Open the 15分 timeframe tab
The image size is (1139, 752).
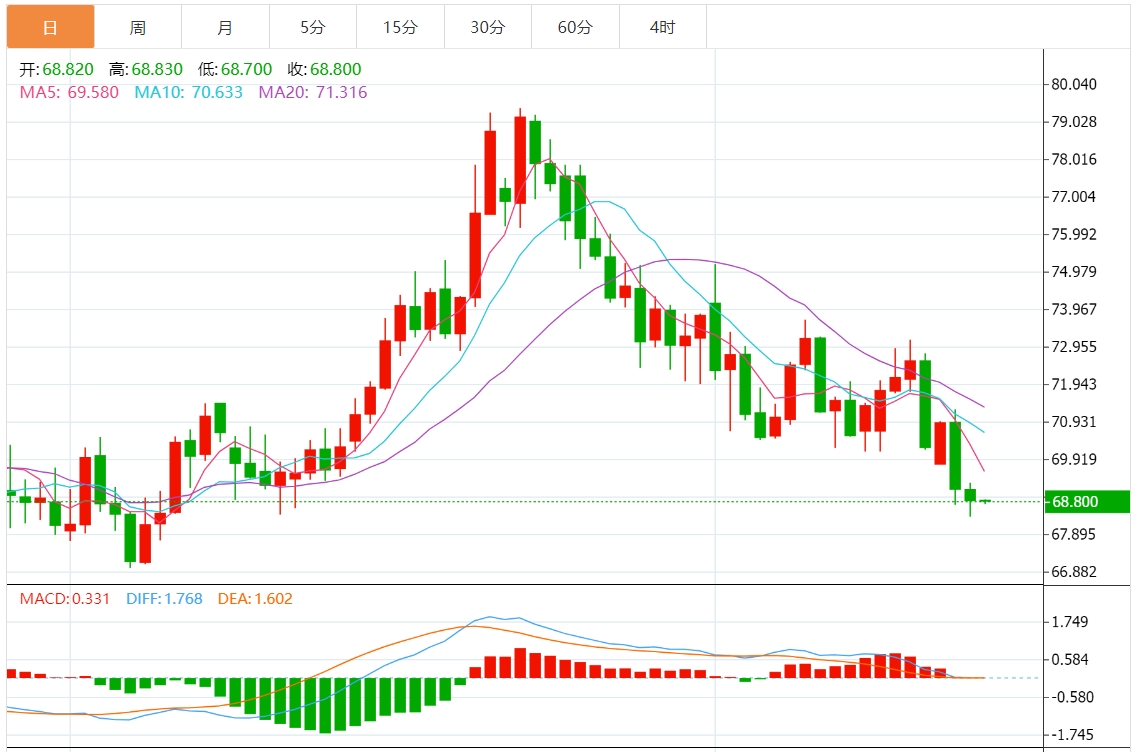click(400, 27)
